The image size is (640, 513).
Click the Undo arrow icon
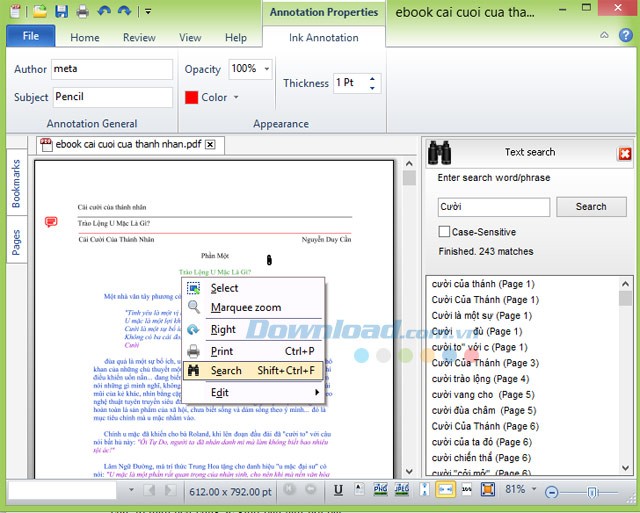pyautogui.click(x=103, y=12)
